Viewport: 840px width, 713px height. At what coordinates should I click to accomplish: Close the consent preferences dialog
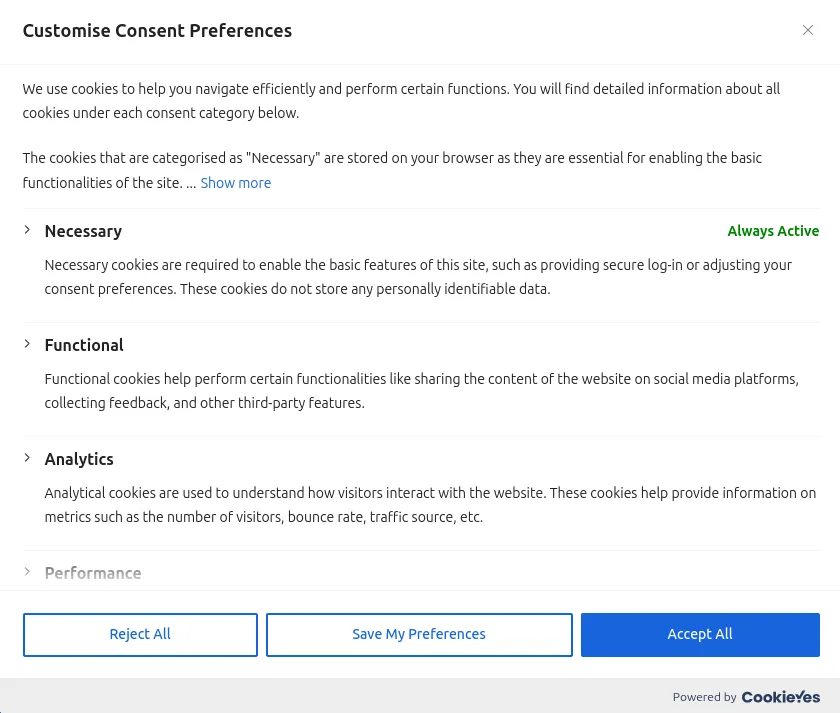coord(808,30)
